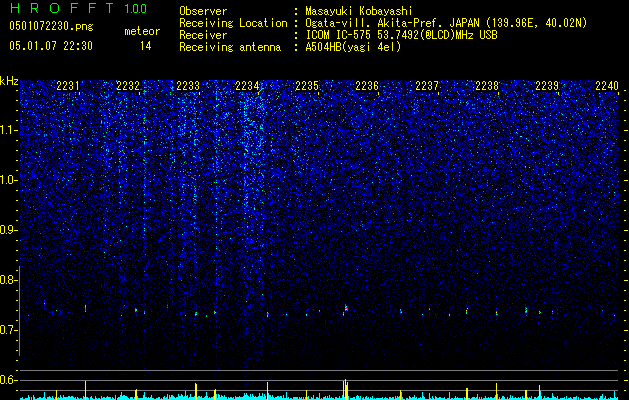Screen dimensions: 629x400
Task: Click the timestamp 05.01.07 22:30
Action: tap(51, 46)
